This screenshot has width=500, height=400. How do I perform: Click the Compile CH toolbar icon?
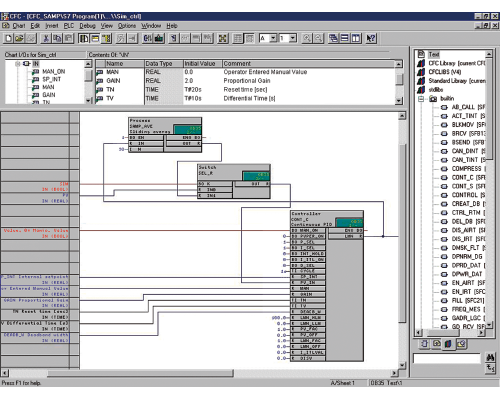coord(148,38)
